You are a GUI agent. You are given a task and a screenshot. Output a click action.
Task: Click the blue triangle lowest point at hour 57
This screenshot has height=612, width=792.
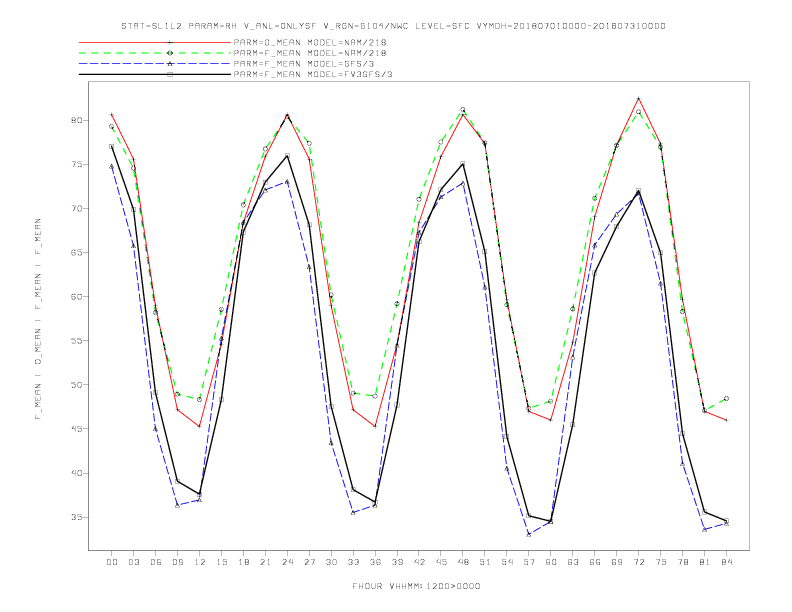pyautogui.click(x=529, y=534)
